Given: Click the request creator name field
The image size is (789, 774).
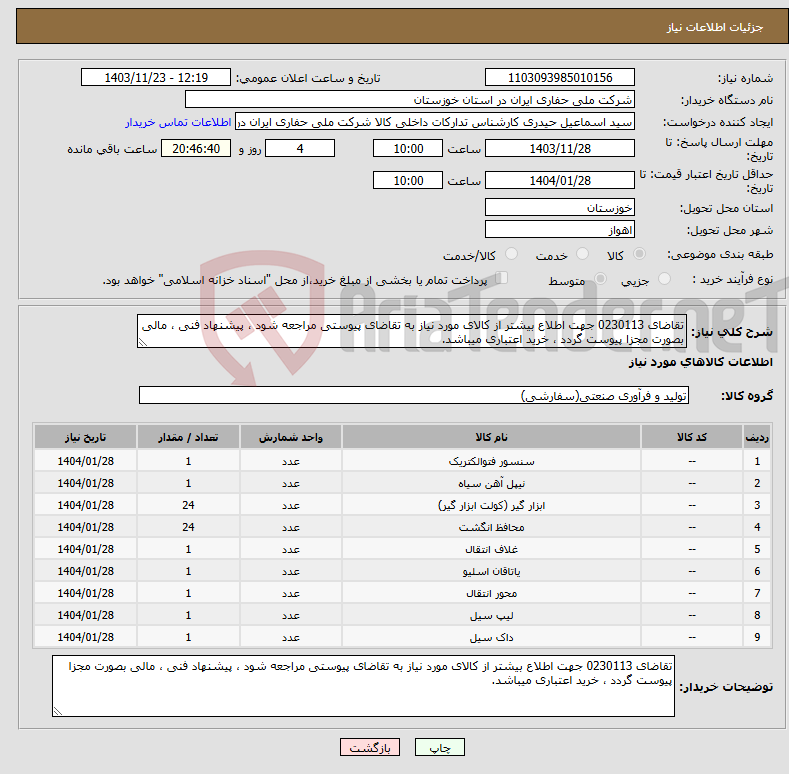Looking at the screenshot, I should 435,122.
